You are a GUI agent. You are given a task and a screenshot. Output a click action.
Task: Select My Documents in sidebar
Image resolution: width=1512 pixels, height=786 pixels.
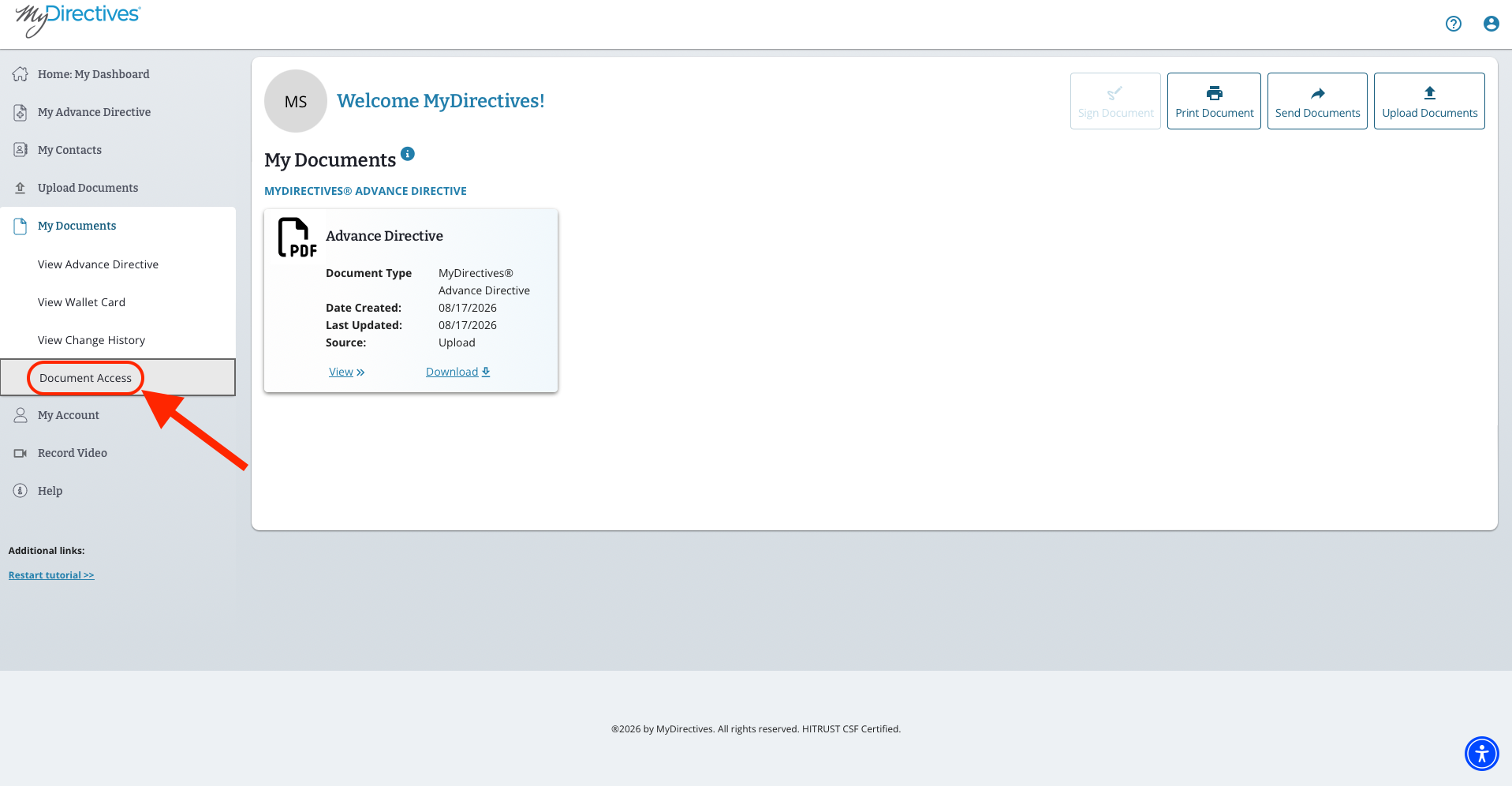click(77, 226)
